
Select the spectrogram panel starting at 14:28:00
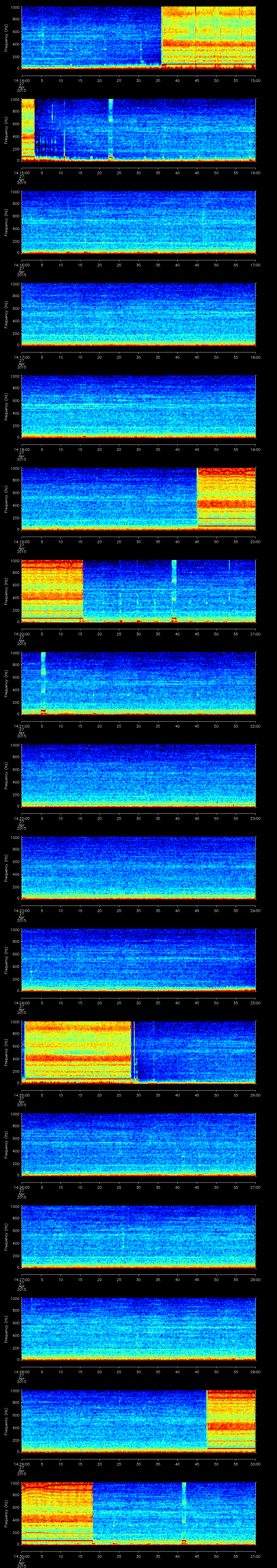coord(139,1329)
